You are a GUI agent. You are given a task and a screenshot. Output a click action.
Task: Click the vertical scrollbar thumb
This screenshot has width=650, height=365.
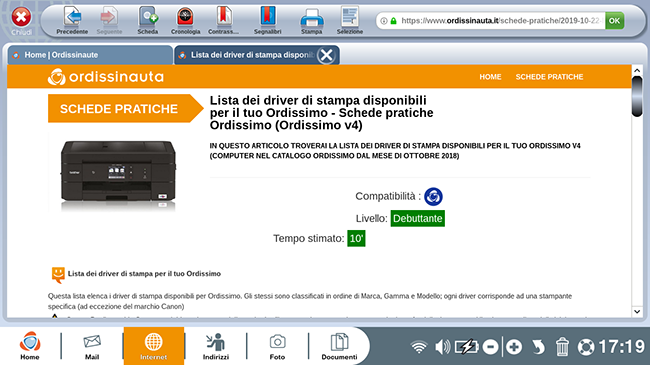point(637,97)
